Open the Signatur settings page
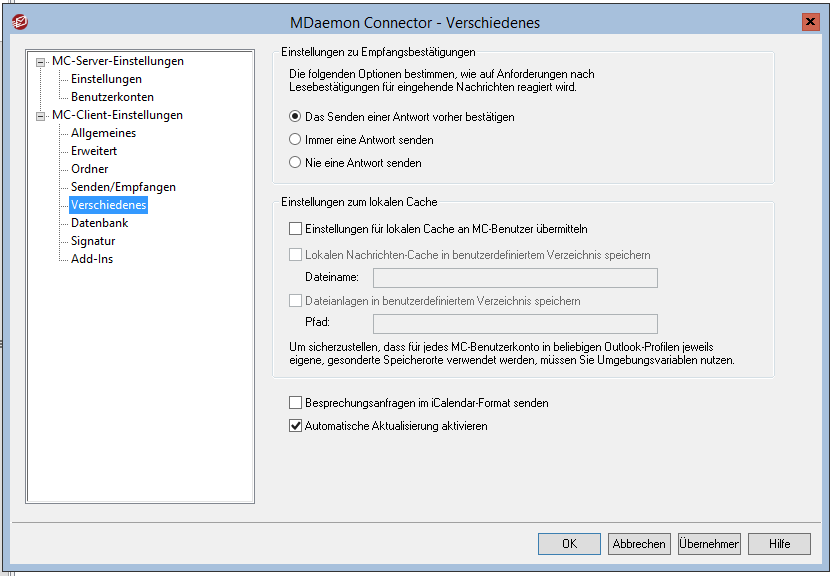Image resolution: width=834 pixels, height=576 pixels. click(x=93, y=241)
